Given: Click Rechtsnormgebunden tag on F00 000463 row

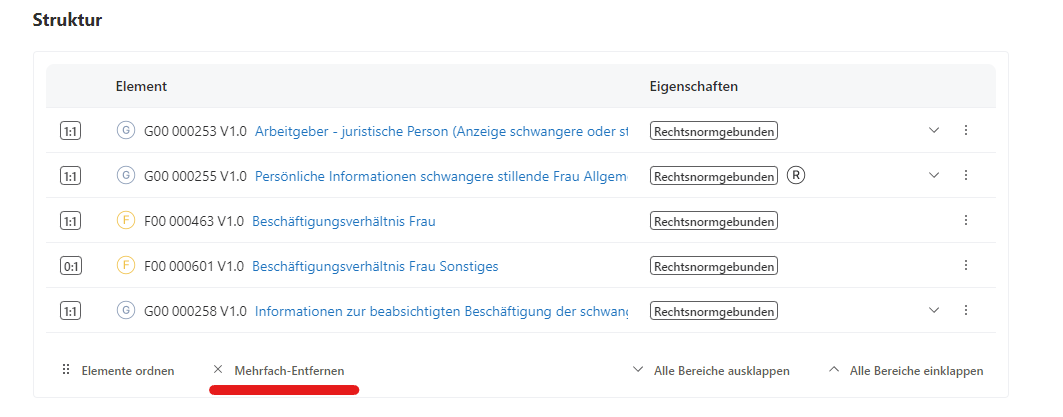Looking at the screenshot, I should tap(714, 221).
